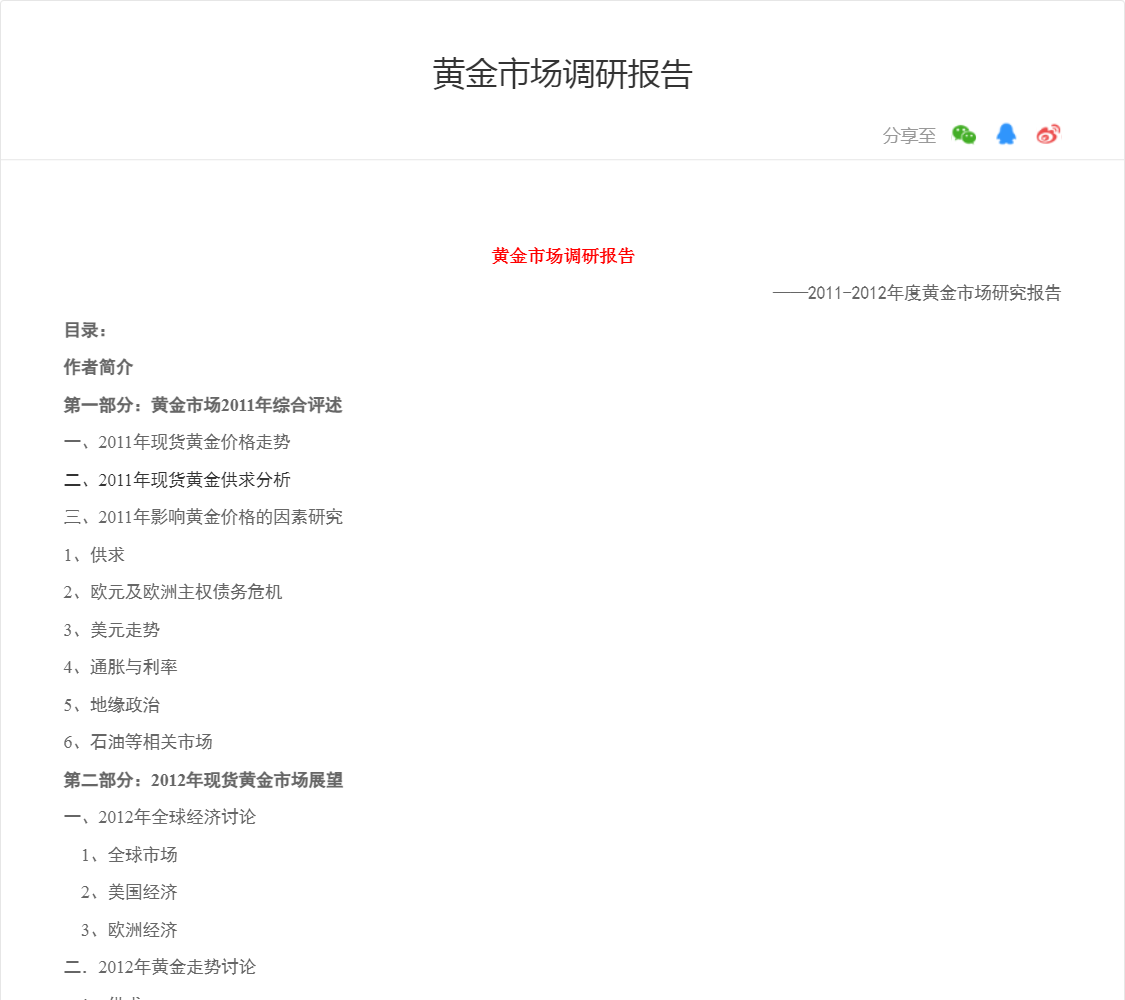Click the 目录 heading
The image size is (1125, 1000).
pos(85,330)
